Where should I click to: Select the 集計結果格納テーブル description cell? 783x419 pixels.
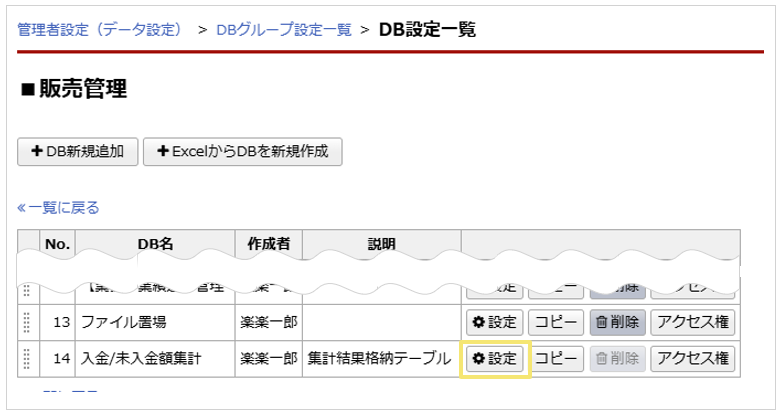[x=378, y=358]
